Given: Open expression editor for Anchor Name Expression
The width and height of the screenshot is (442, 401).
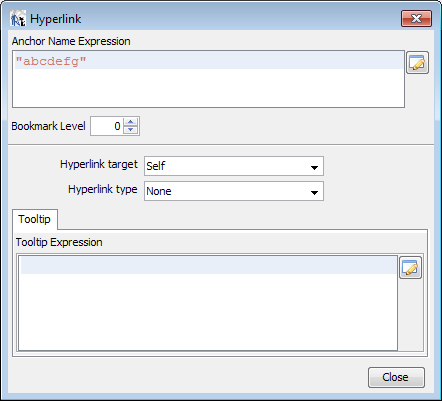Looking at the screenshot, I should (417, 63).
